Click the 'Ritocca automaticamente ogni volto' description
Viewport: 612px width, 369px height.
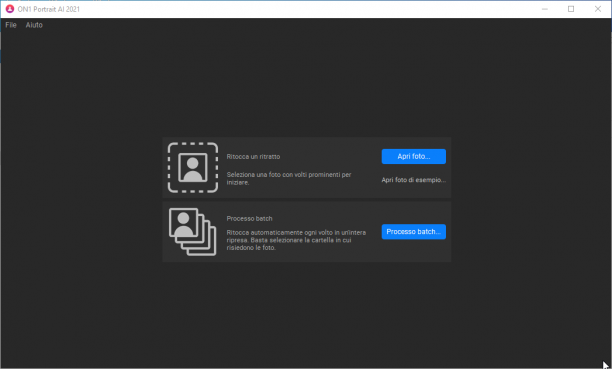(296, 240)
